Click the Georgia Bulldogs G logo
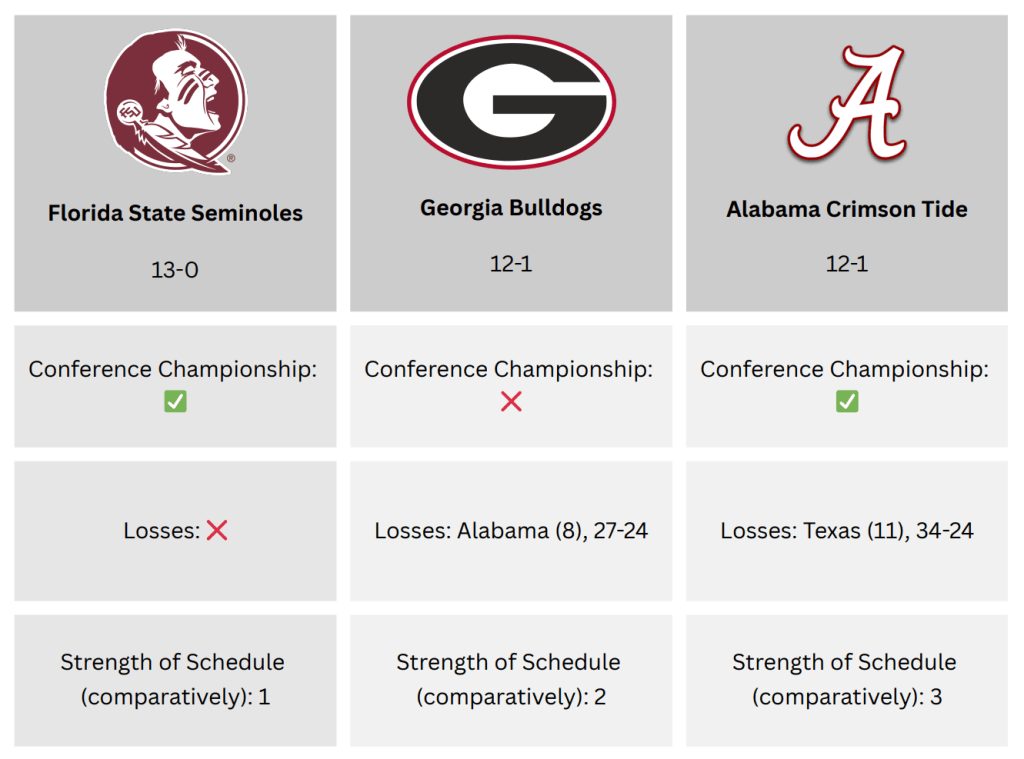1024x759 pixels. click(x=511, y=102)
